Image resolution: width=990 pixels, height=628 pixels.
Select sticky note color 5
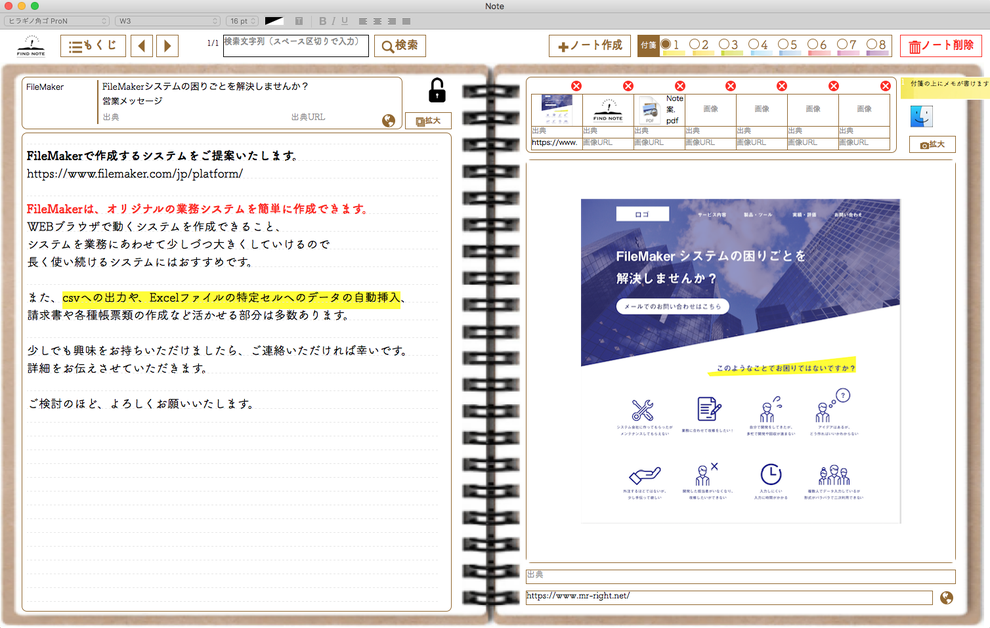788,45
